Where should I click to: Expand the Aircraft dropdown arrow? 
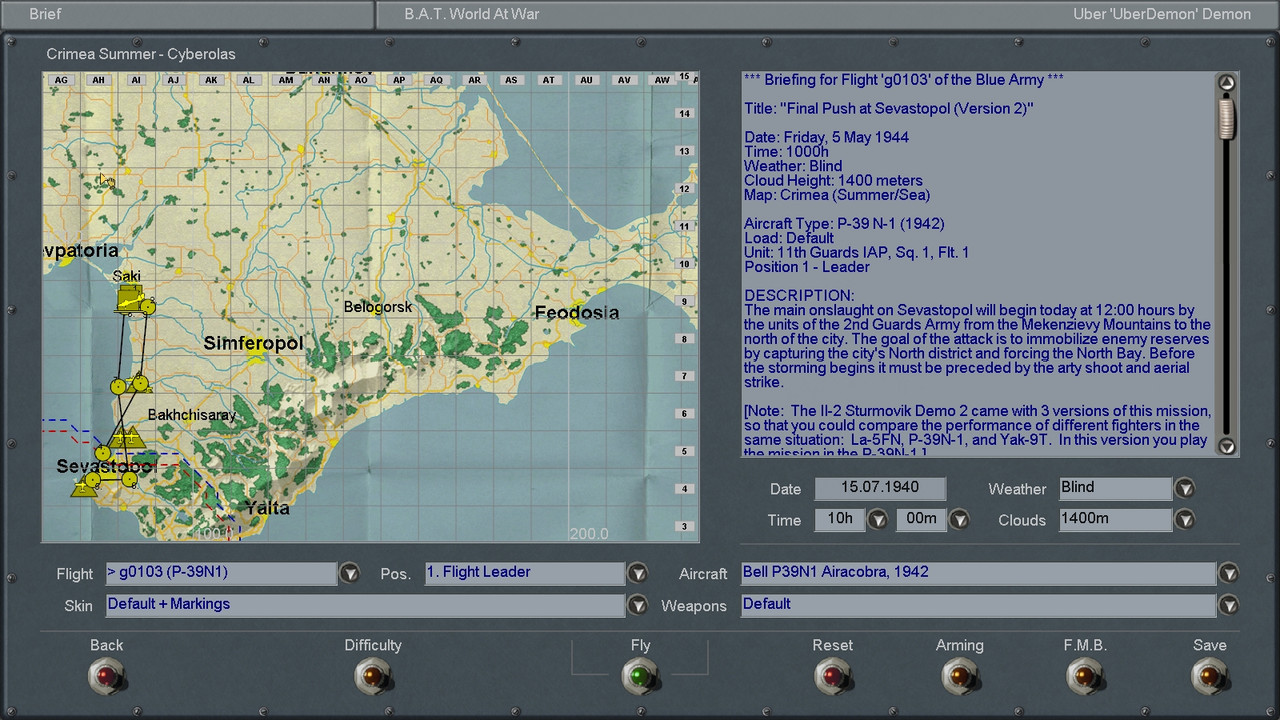click(1228, 574)
